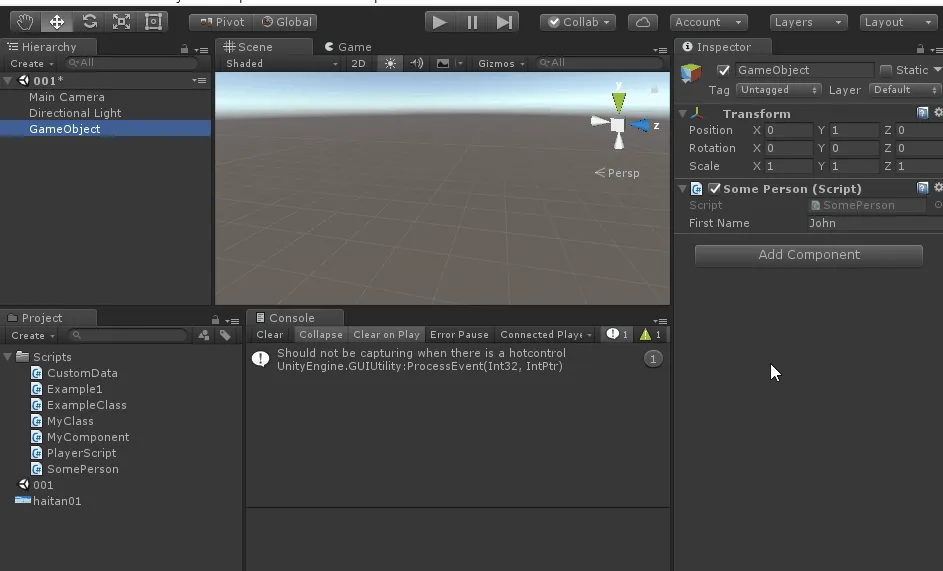Toggle scene effects image icon
Image resolution: width=943 pixels, height=571 pixels.
point(443,63)
